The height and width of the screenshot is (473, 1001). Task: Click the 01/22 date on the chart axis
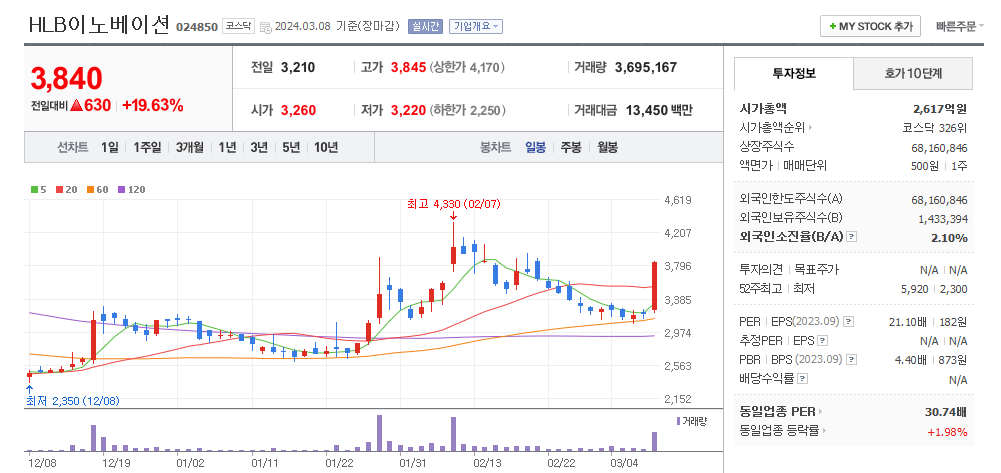339,462
